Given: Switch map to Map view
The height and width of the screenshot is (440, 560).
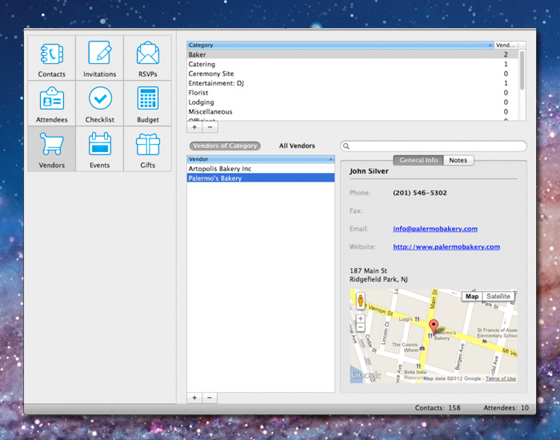Looking at the screenshot, I should tap(472, 296).
